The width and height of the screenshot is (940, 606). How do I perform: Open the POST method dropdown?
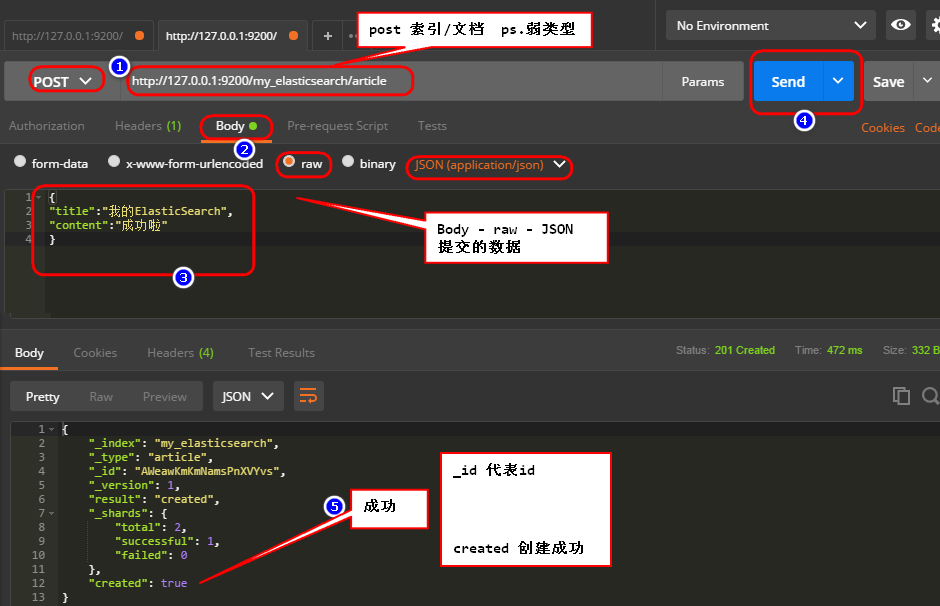[x=62, y=81]
